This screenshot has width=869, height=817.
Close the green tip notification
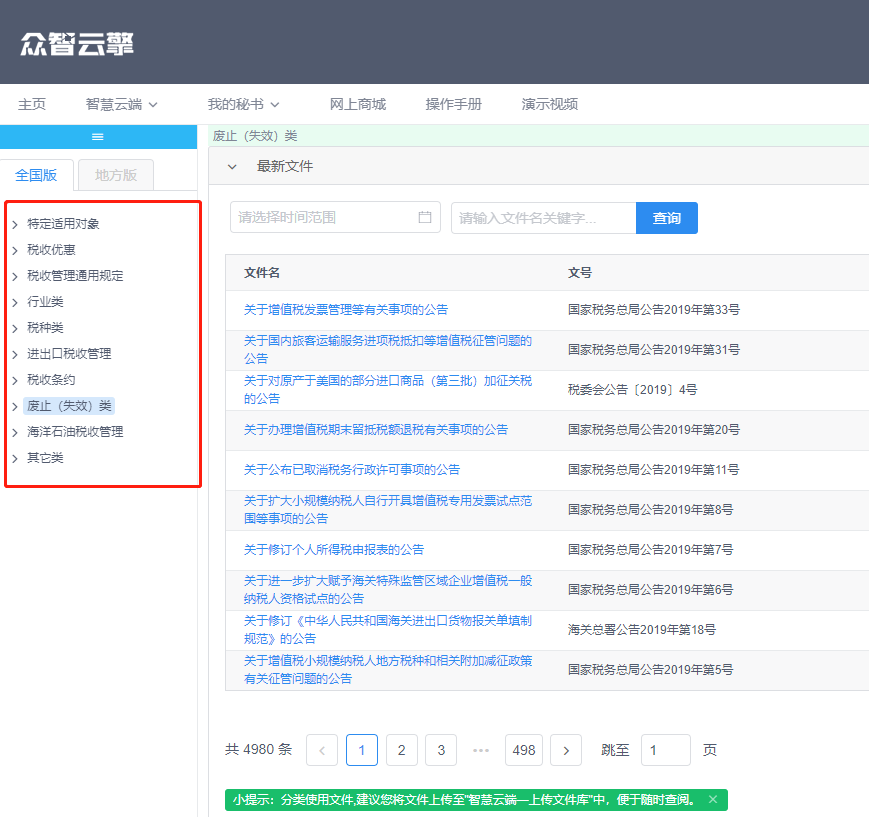(713, 799)
